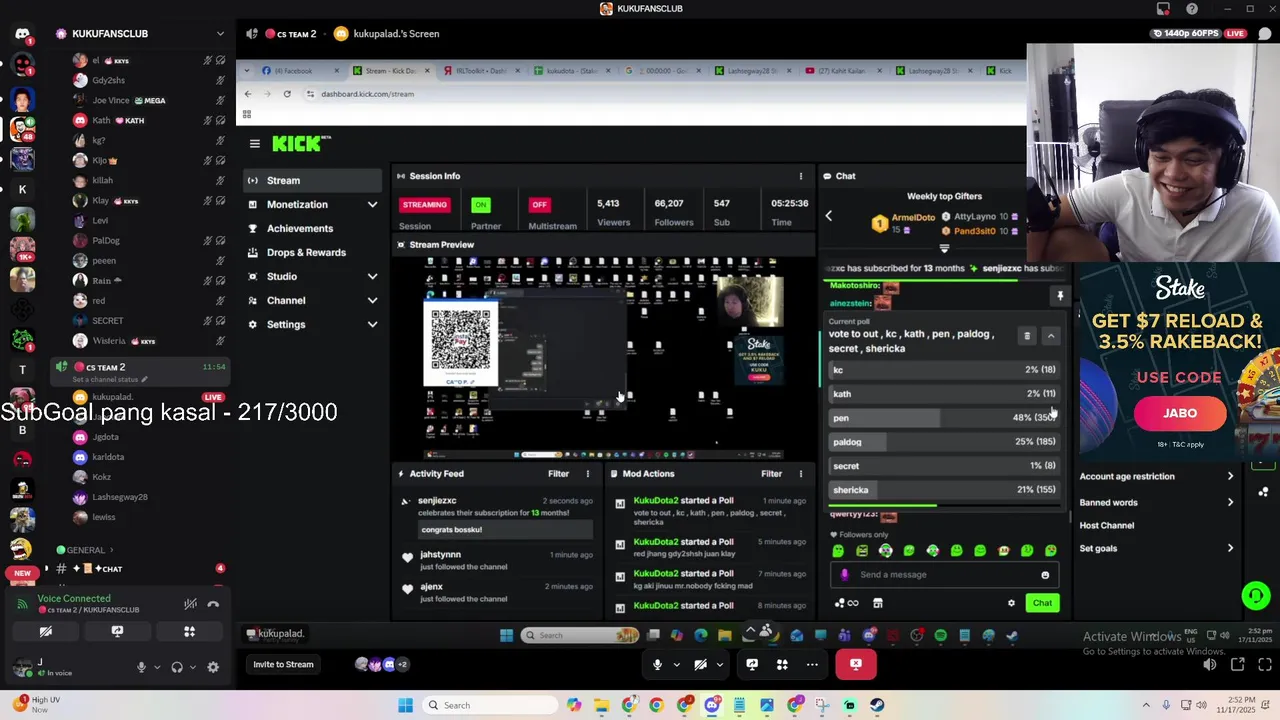Collapse the current poll panel
Viewport: 1280px width, 720px height.
(1051, 336)
